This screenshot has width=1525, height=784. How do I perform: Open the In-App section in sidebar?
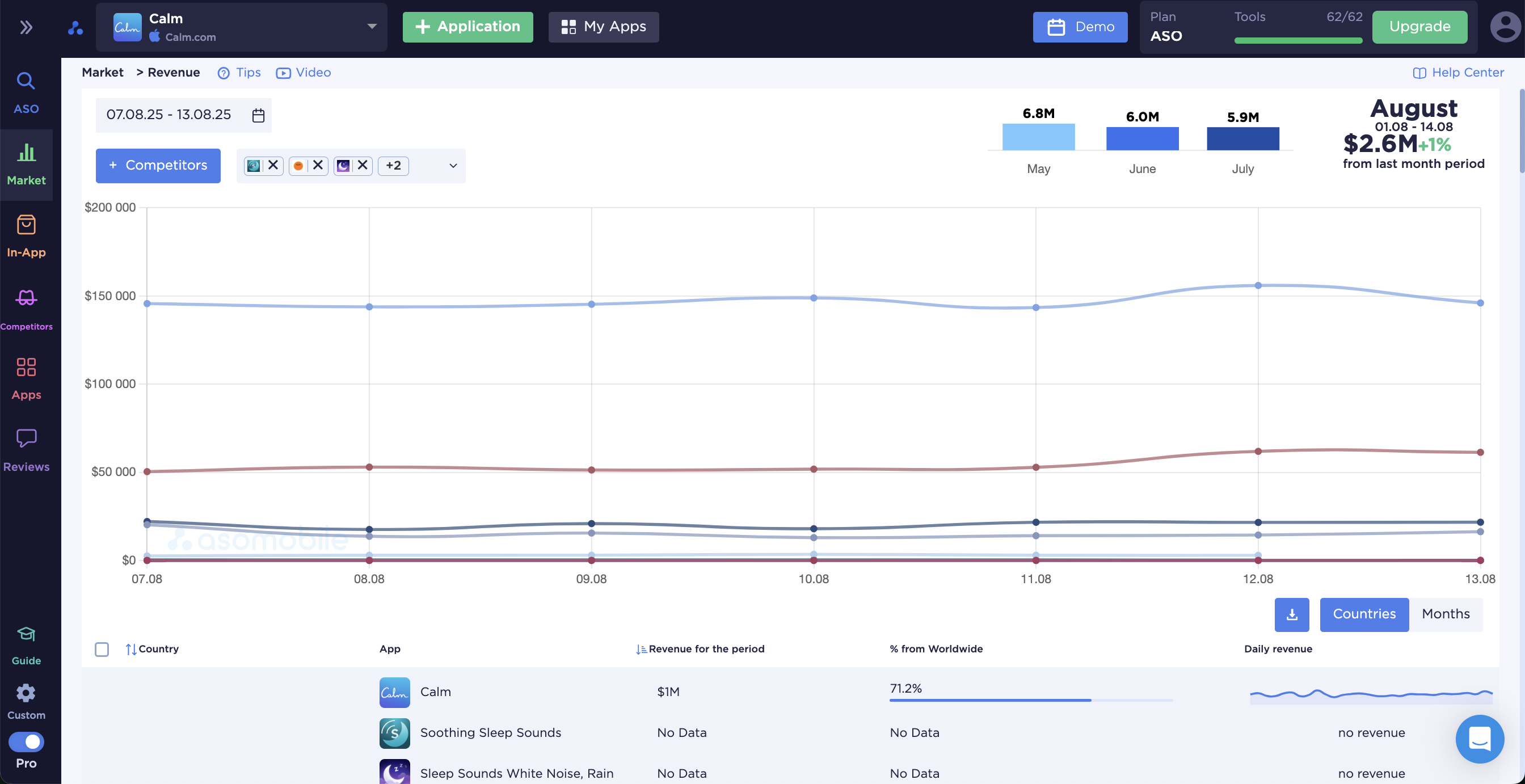26,236
